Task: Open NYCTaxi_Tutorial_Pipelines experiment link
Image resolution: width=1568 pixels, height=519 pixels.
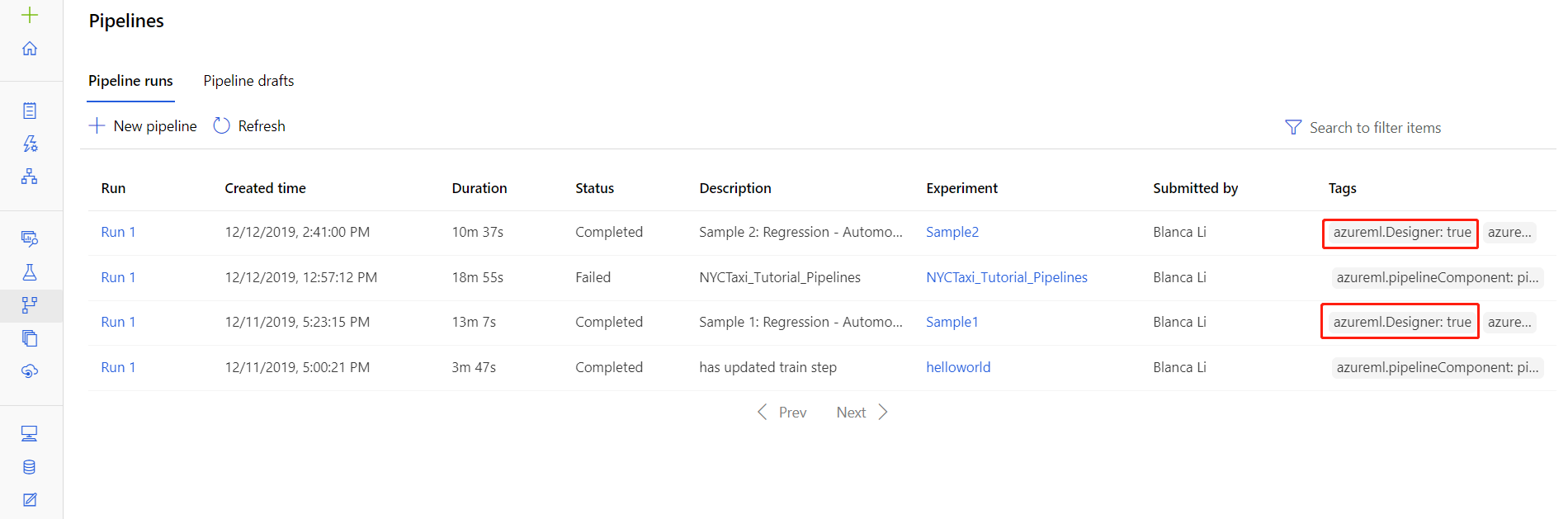Action: [x=1006, y=277]
